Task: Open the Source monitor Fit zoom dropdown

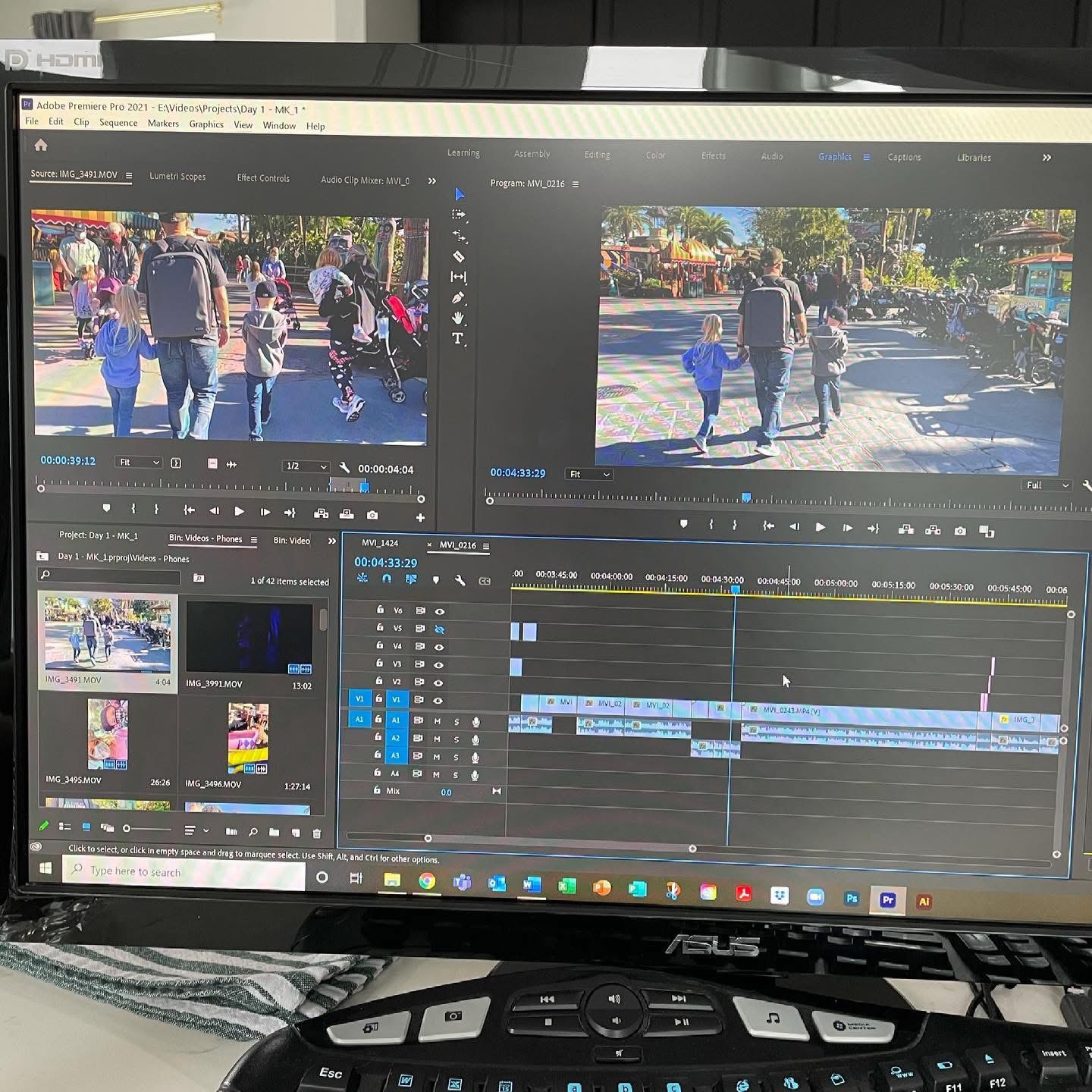Action: pos(139,463)
